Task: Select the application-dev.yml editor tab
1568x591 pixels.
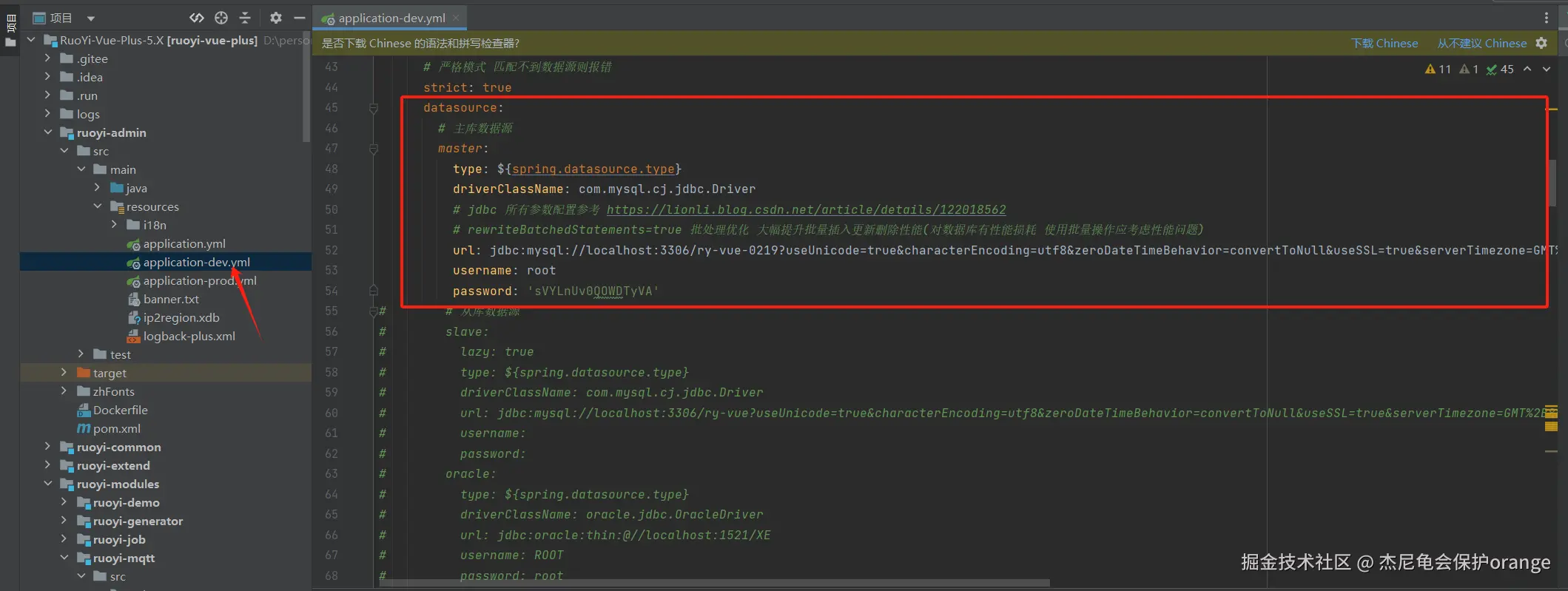Action: tap(389, 18)
